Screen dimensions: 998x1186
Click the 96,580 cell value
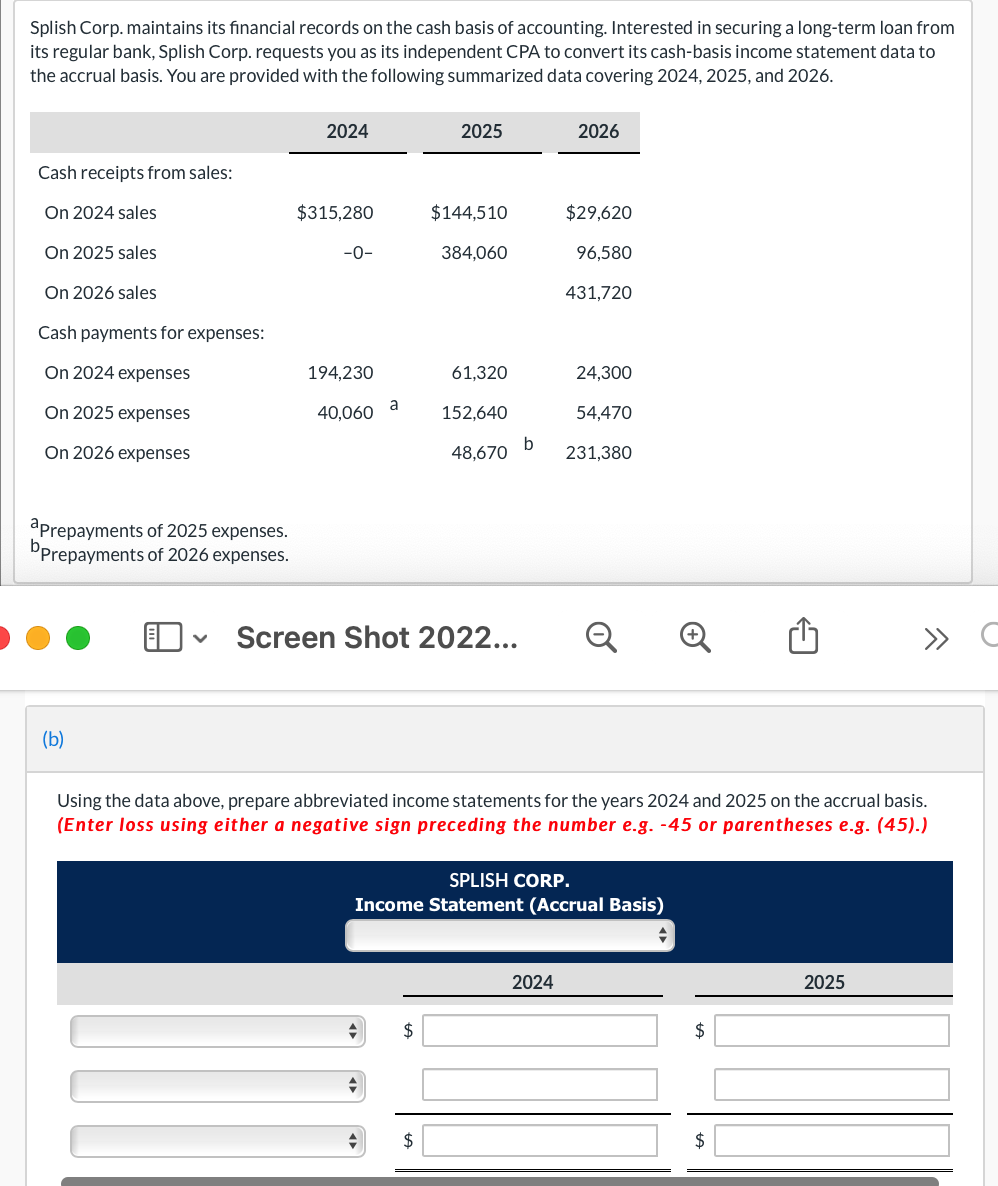[x=604, y=253]
